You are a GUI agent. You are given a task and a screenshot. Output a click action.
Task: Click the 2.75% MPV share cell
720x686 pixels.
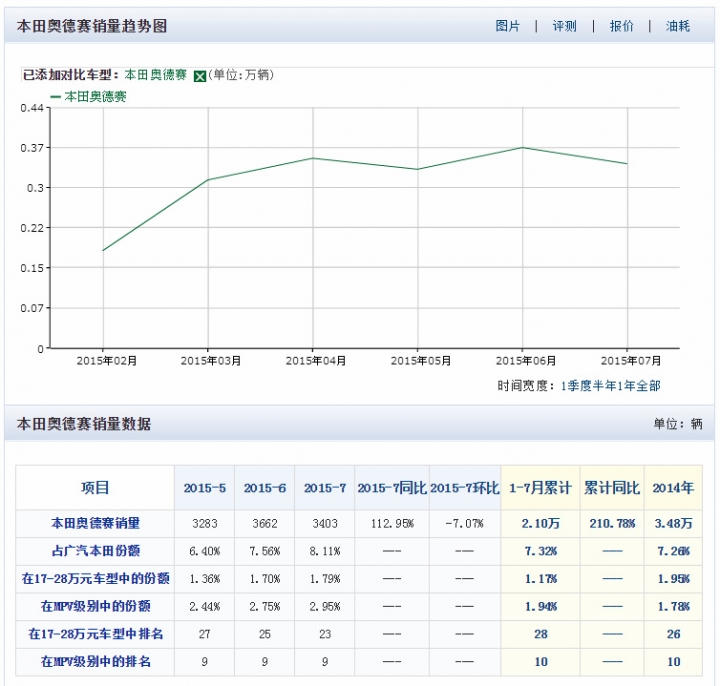pos(265,607)
